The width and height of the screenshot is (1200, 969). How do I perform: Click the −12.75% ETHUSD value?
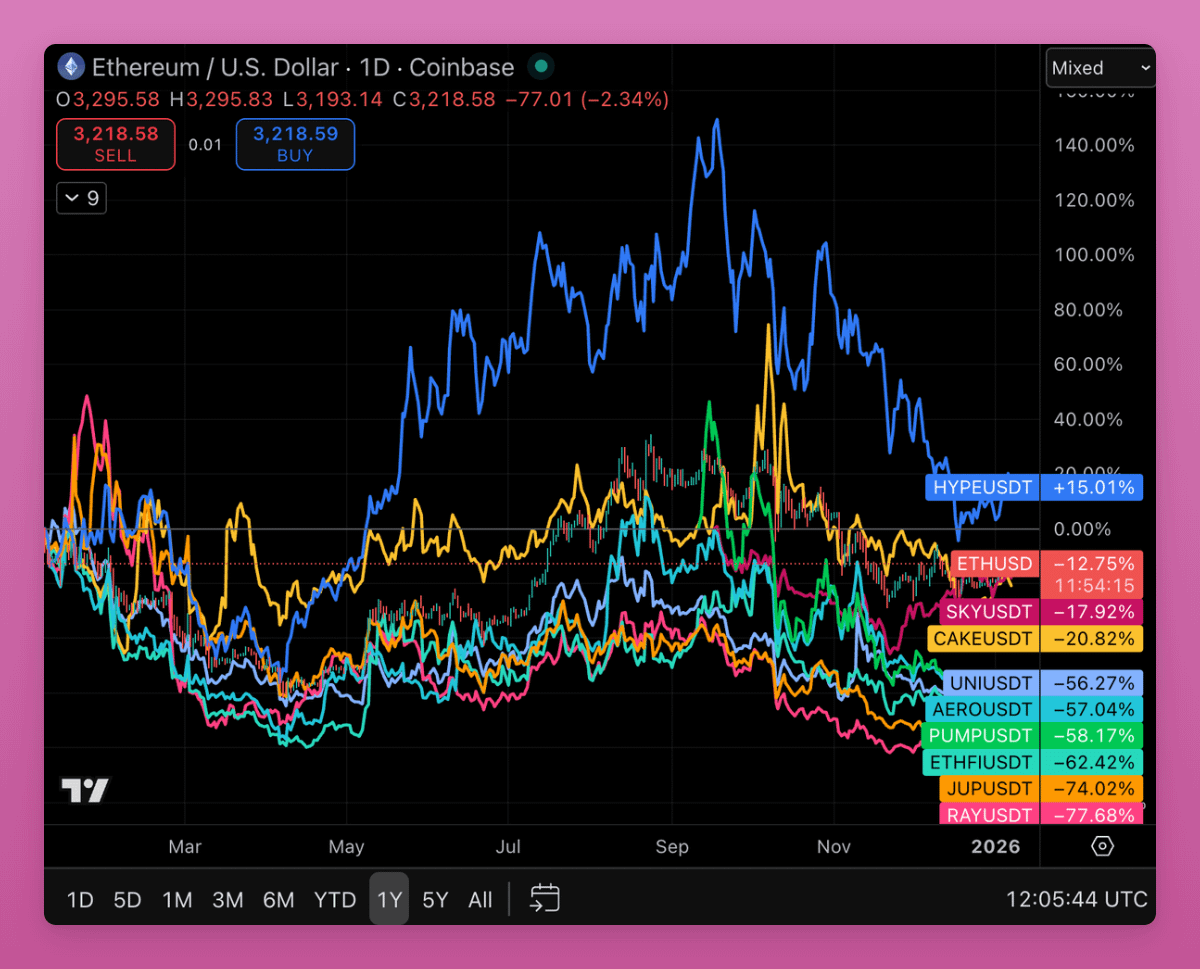coord(1094,563)
